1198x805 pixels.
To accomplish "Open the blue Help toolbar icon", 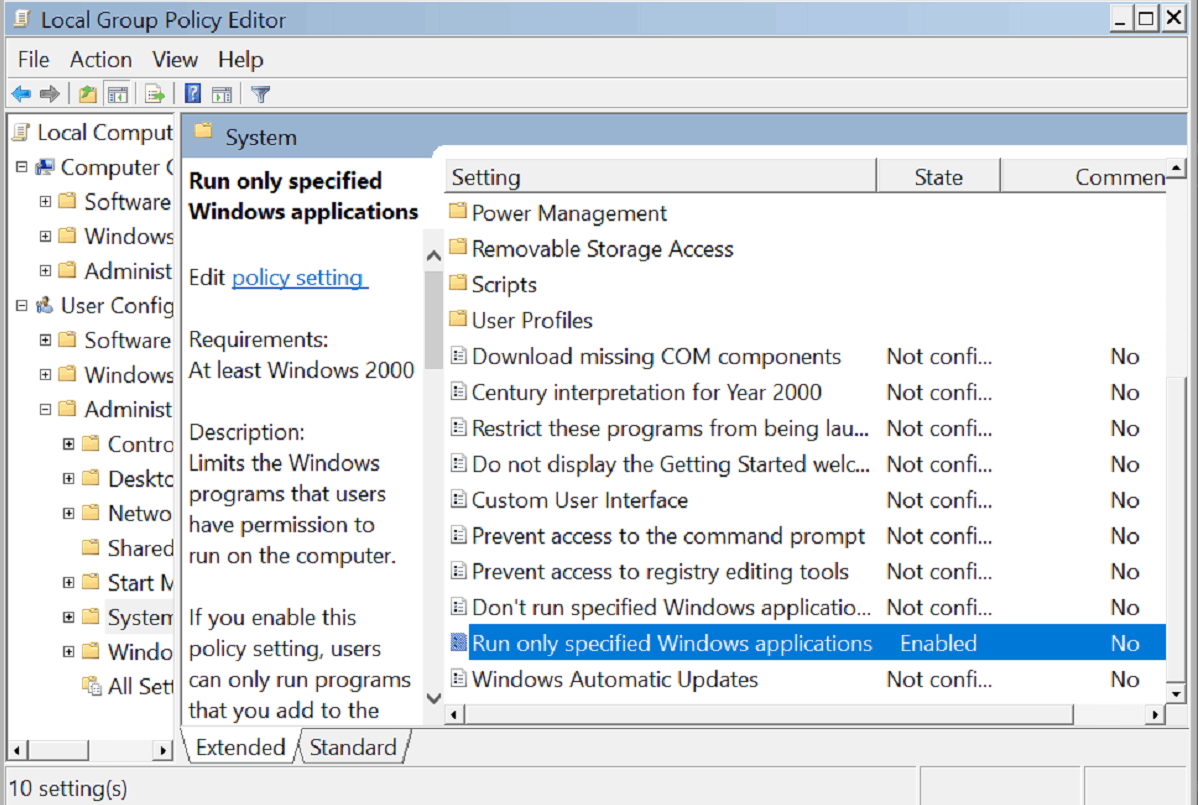I will (x=193, y=94).
